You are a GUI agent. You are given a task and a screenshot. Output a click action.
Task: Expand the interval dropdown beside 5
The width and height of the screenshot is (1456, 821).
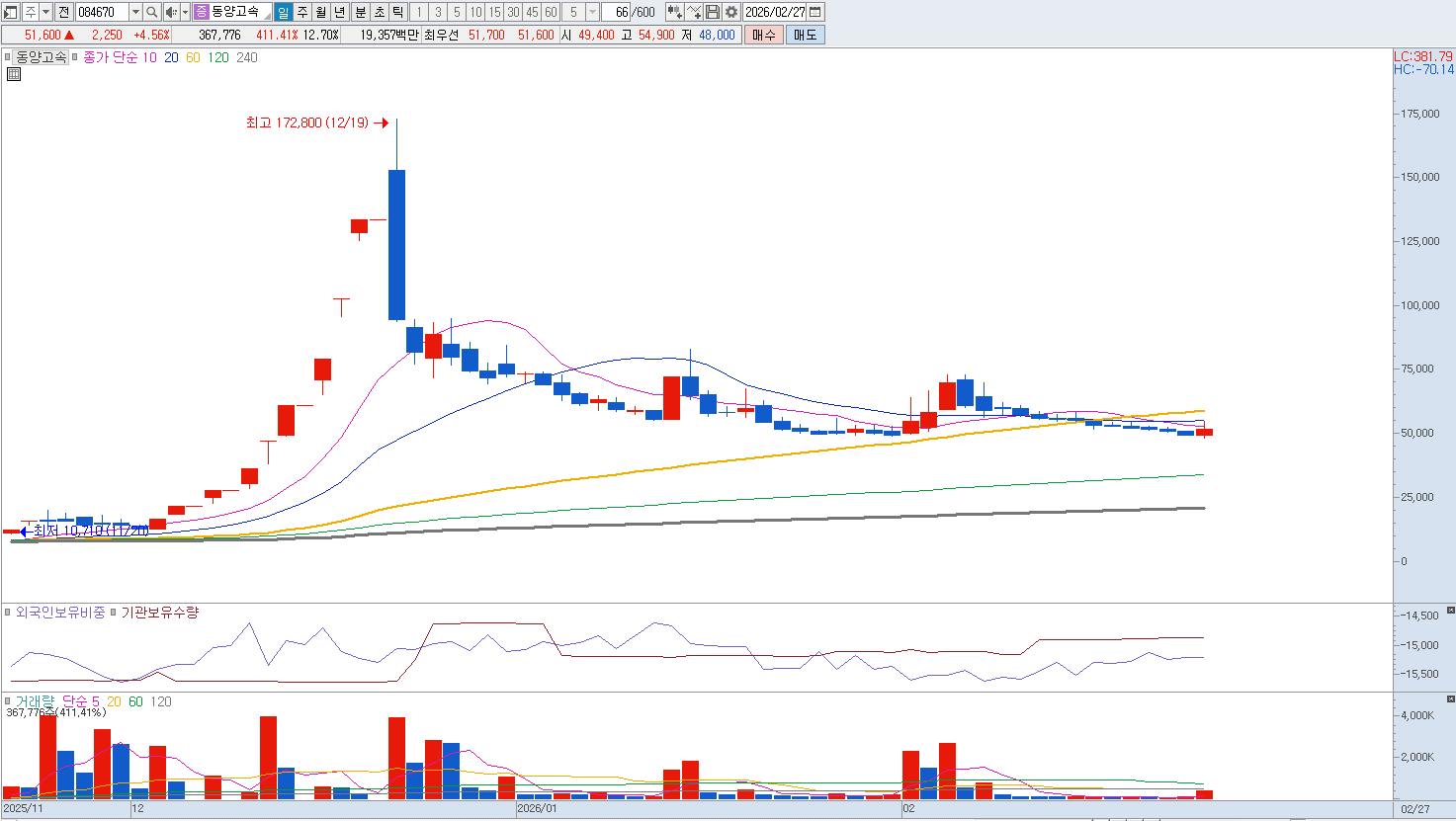tap(592, 12)
